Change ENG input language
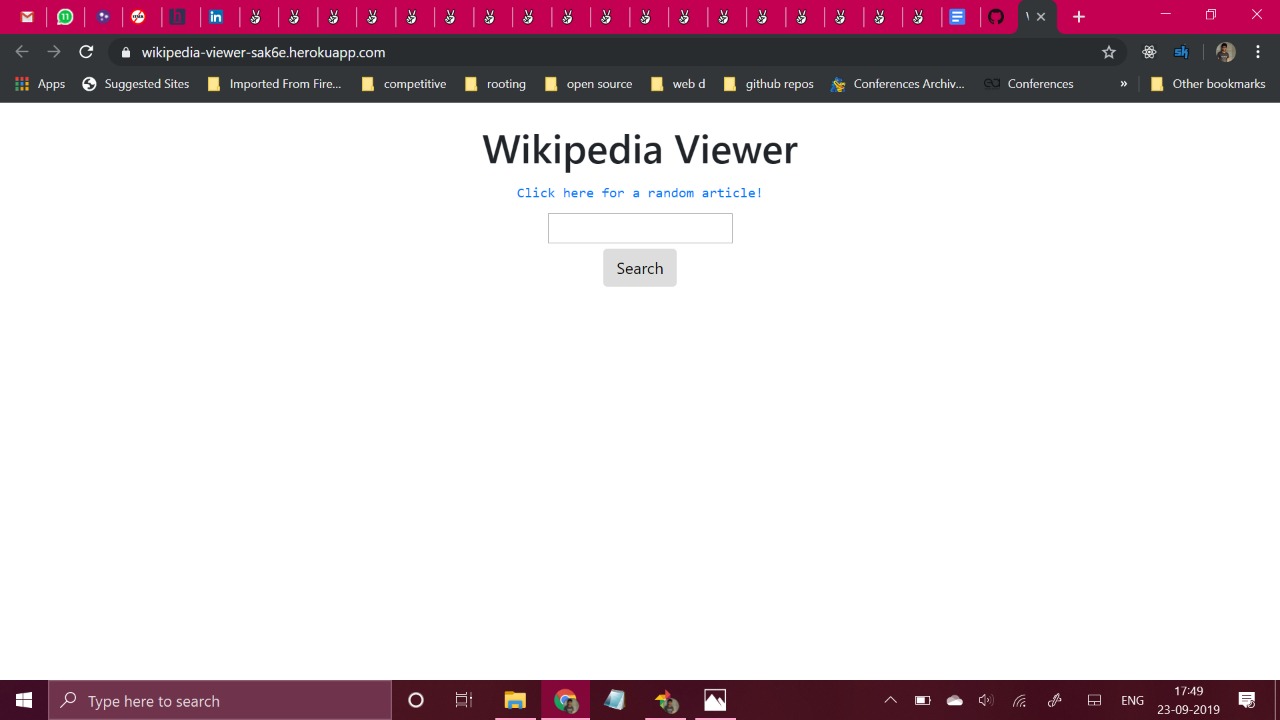1280x720 pixels. click(x=1132, y=701)
